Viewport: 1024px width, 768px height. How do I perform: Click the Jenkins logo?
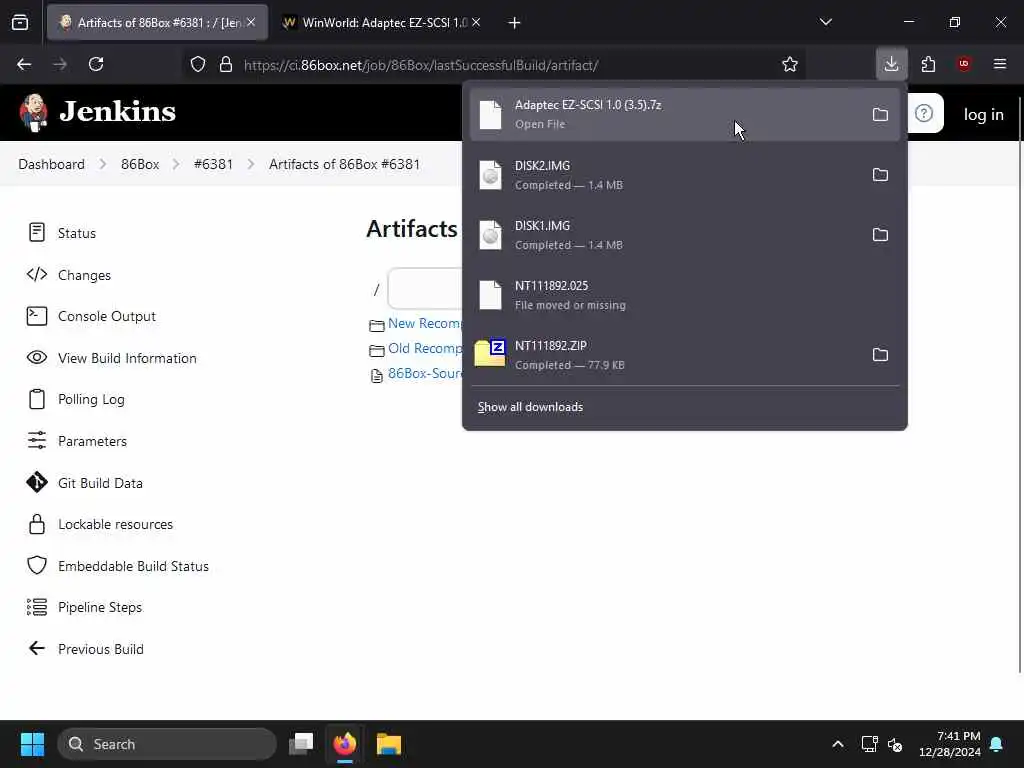(97, 112)
